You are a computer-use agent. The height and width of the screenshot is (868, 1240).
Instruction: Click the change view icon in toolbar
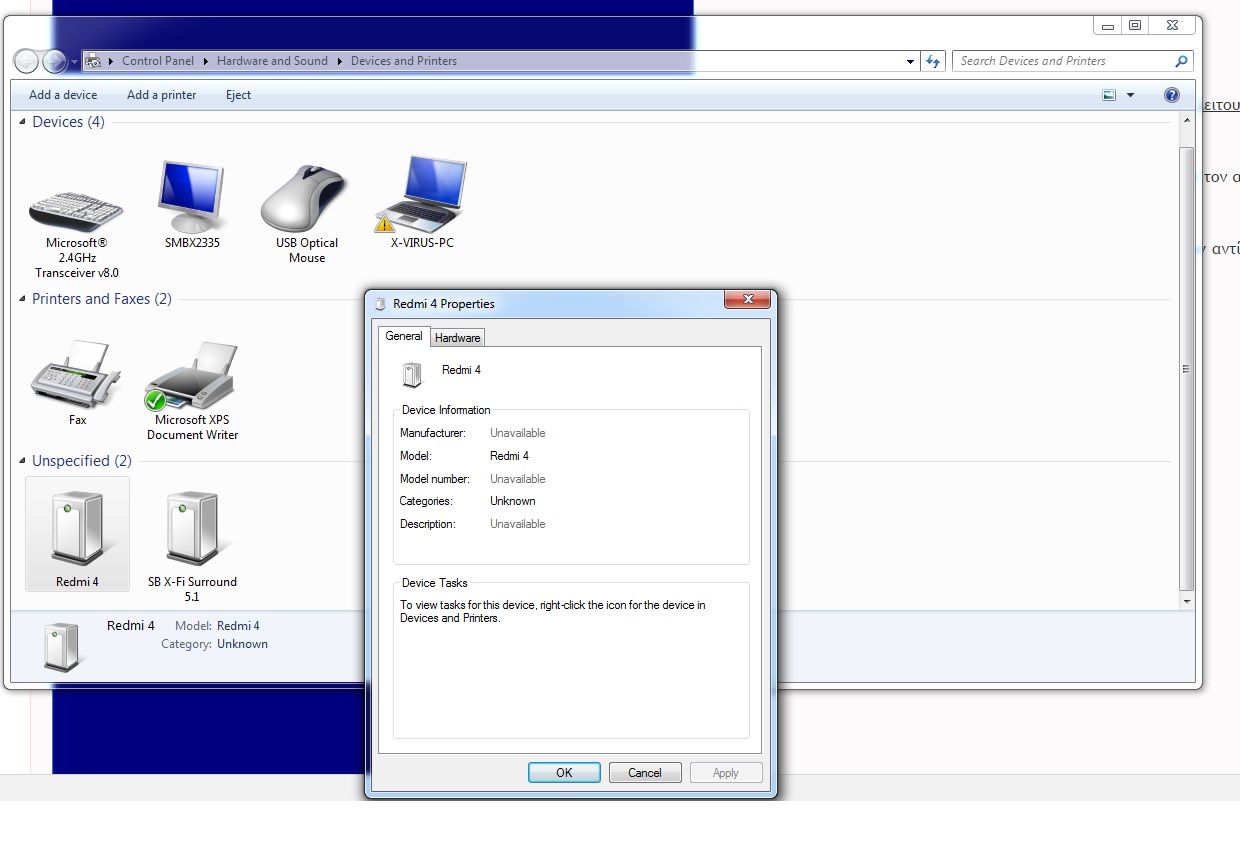coord(1109,95)
